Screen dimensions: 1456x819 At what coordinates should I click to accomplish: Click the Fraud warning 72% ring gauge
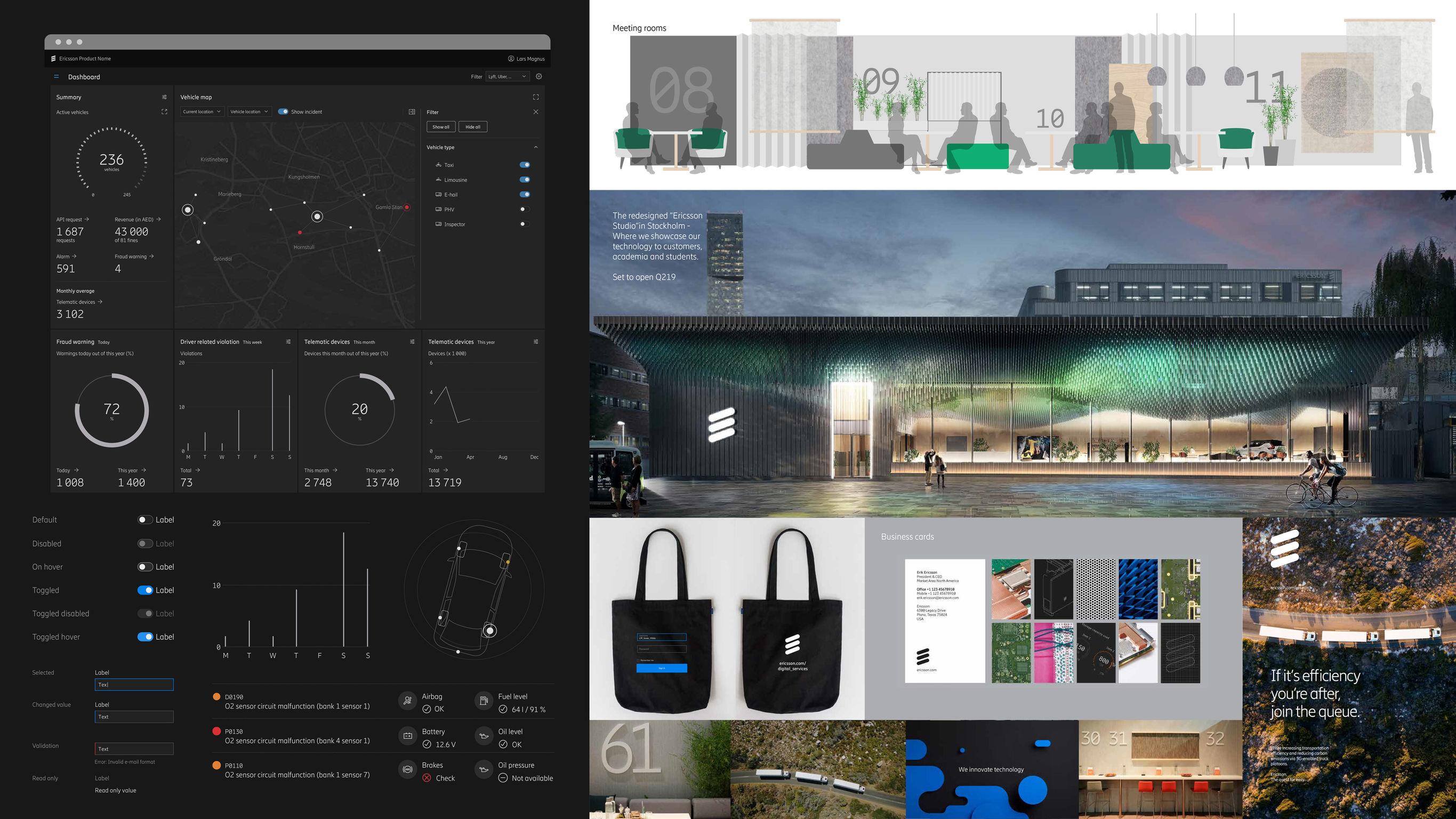[x=112, y=411]
